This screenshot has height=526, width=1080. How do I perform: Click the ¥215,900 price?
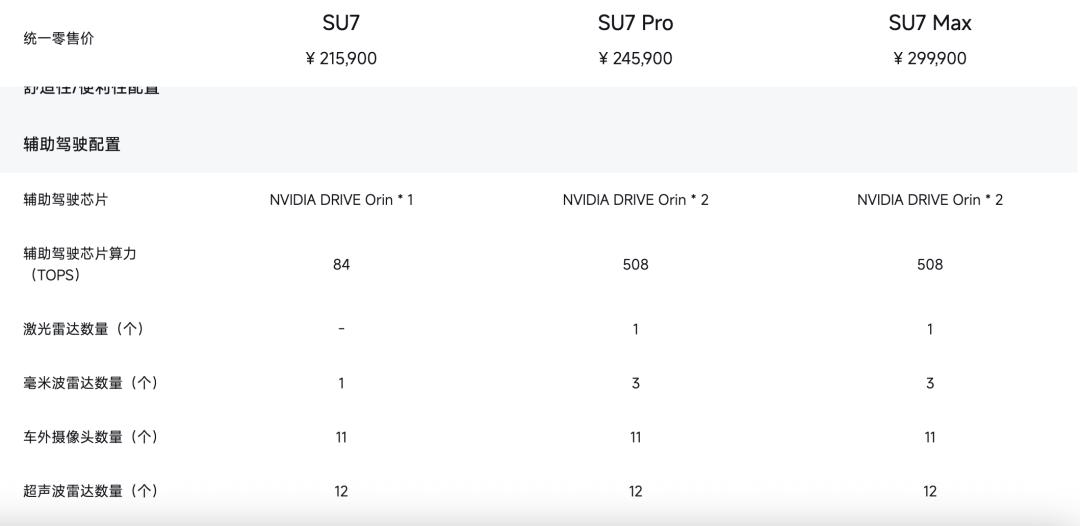(x=341, y=59)
